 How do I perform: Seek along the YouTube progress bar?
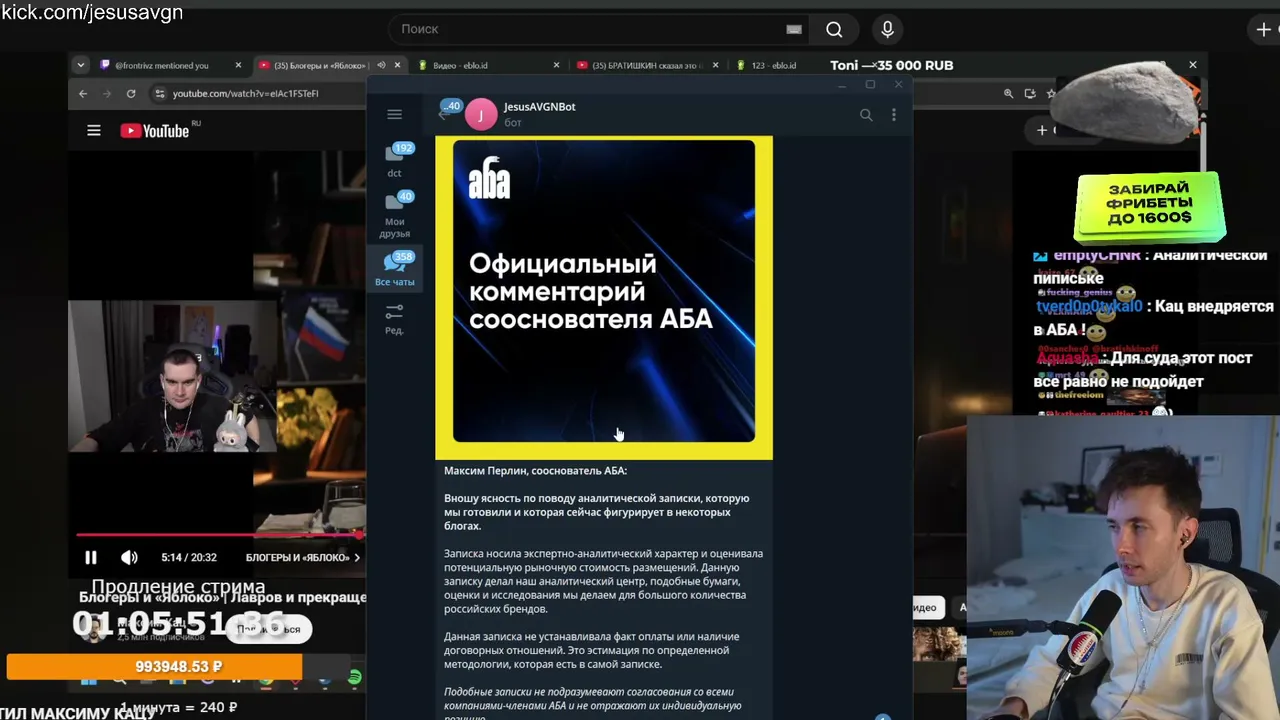click(221, 536)
